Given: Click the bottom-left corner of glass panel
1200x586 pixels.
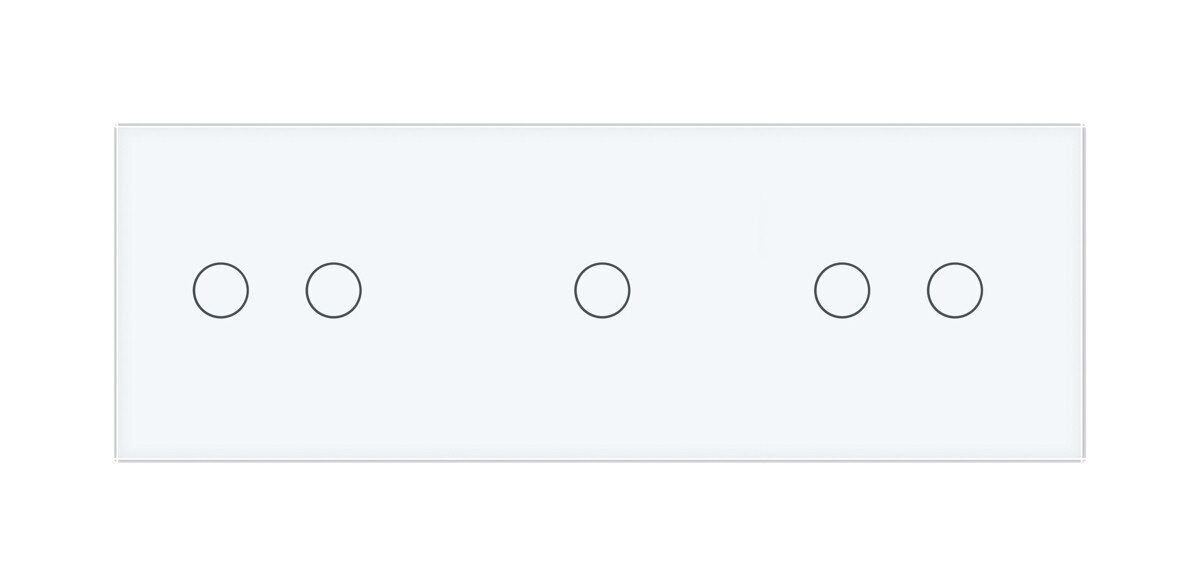Looking at the screenshot, I should (118, 458).
